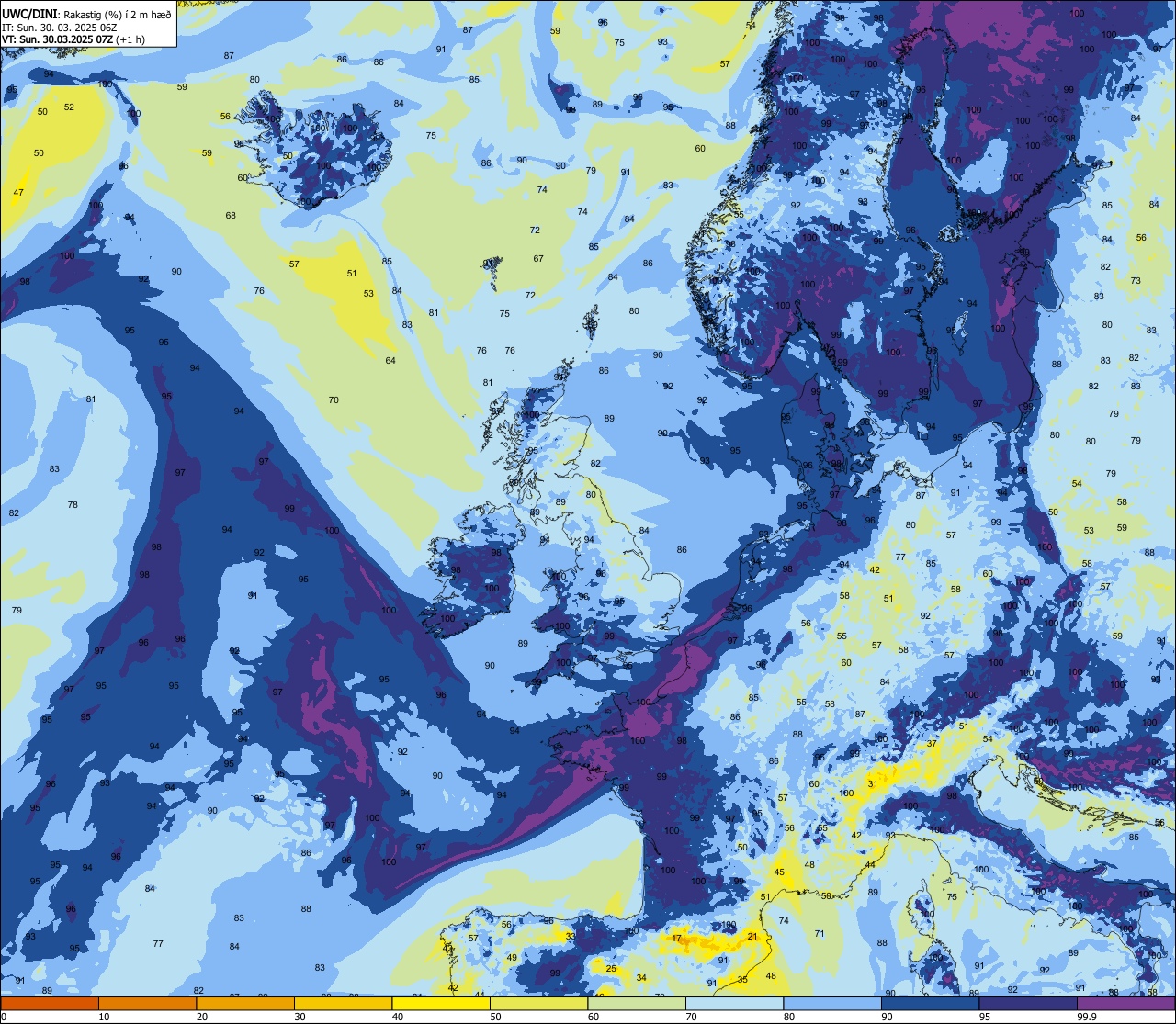Click the humidity value 17 on the map
The width and height of the screenshot is (1176, 1024).
click(677, 939)
